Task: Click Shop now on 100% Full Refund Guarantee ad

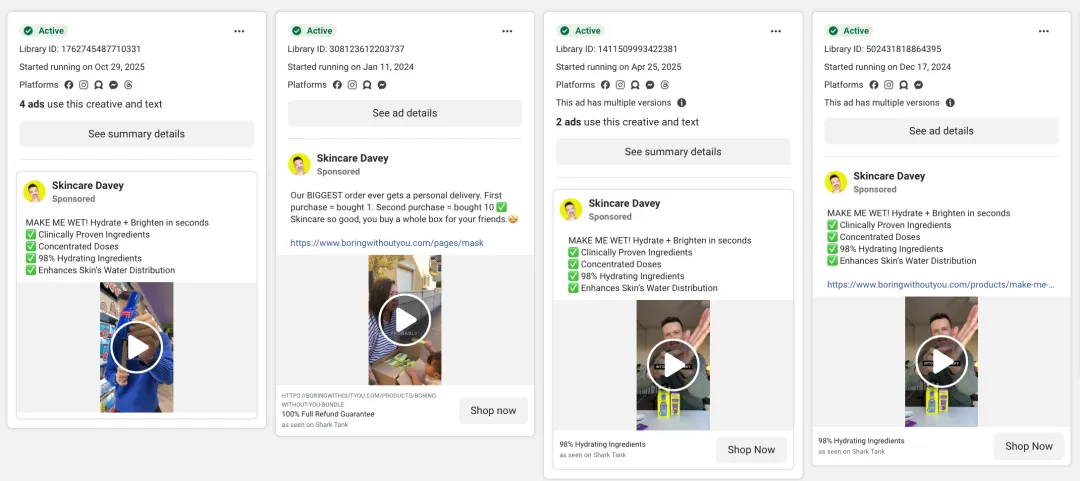Action: 493,411
